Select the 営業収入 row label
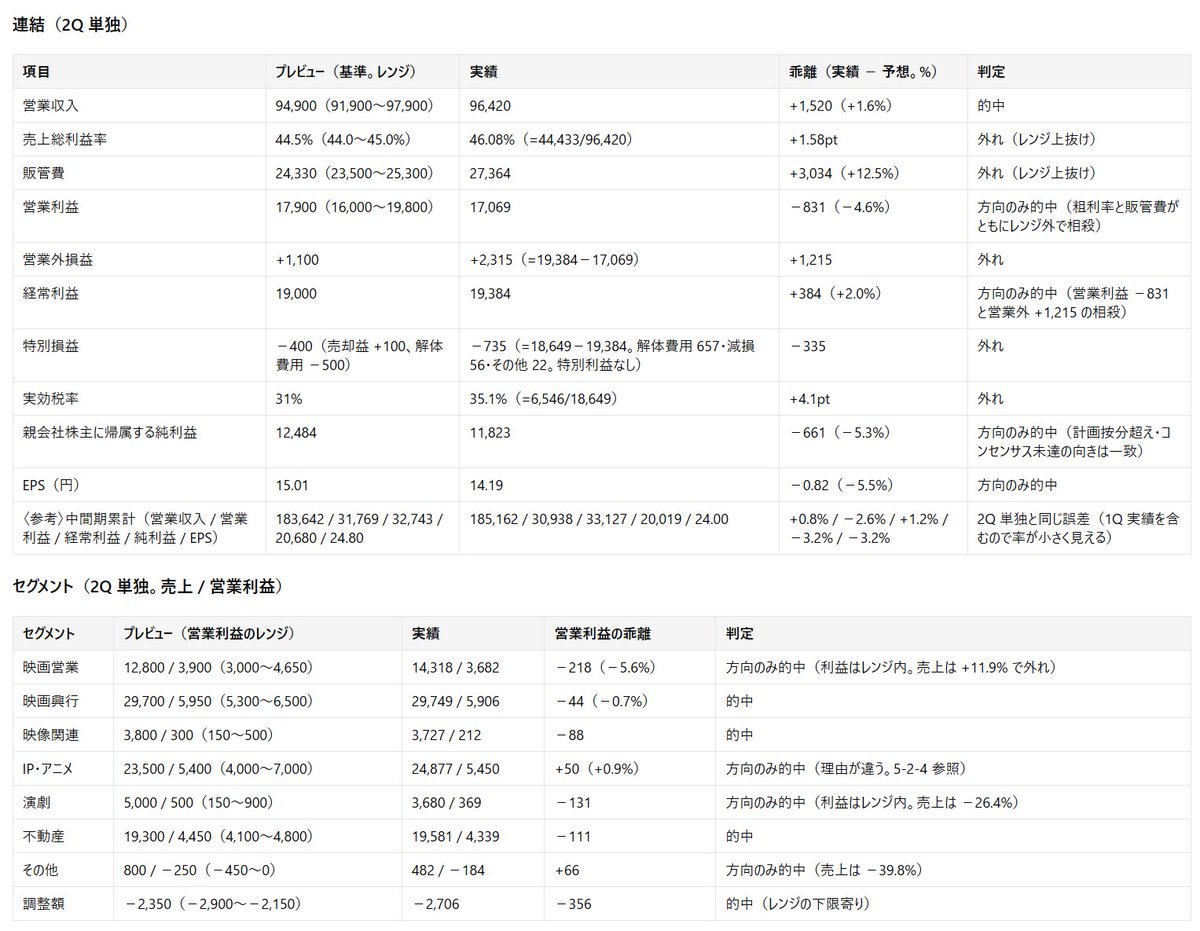This screenshot has width=1200, height=931. [x=49, y=106]
